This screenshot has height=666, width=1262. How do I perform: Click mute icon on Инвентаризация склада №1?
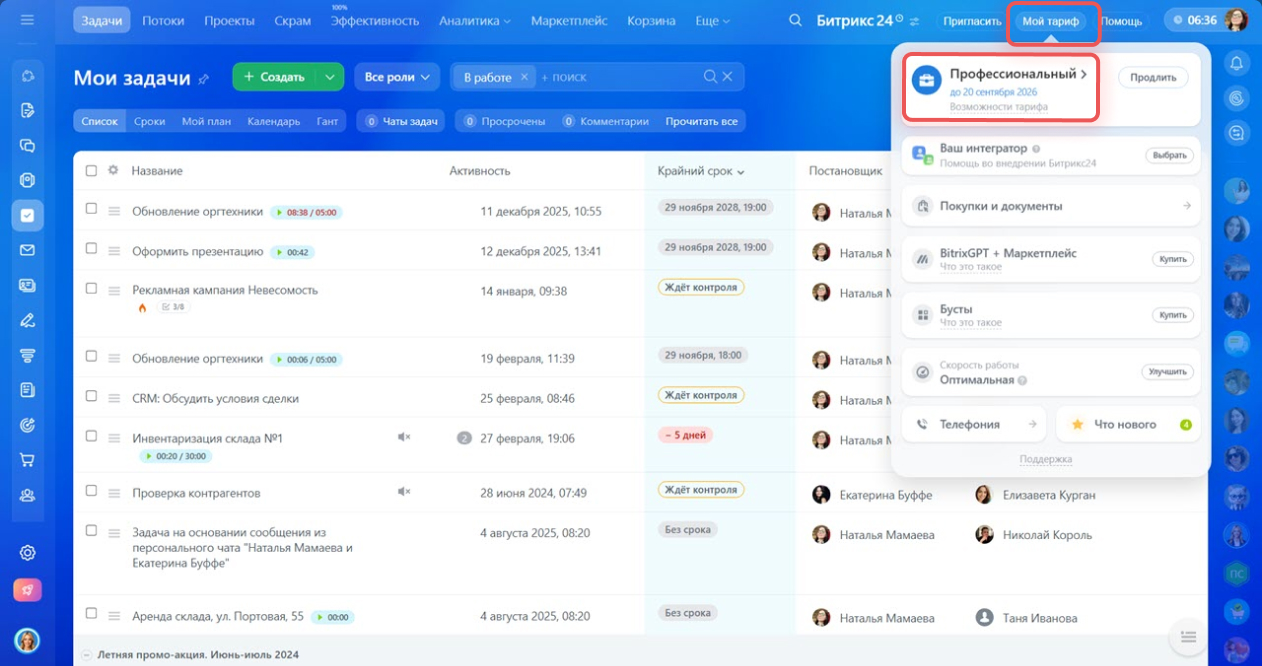point(404,437)
